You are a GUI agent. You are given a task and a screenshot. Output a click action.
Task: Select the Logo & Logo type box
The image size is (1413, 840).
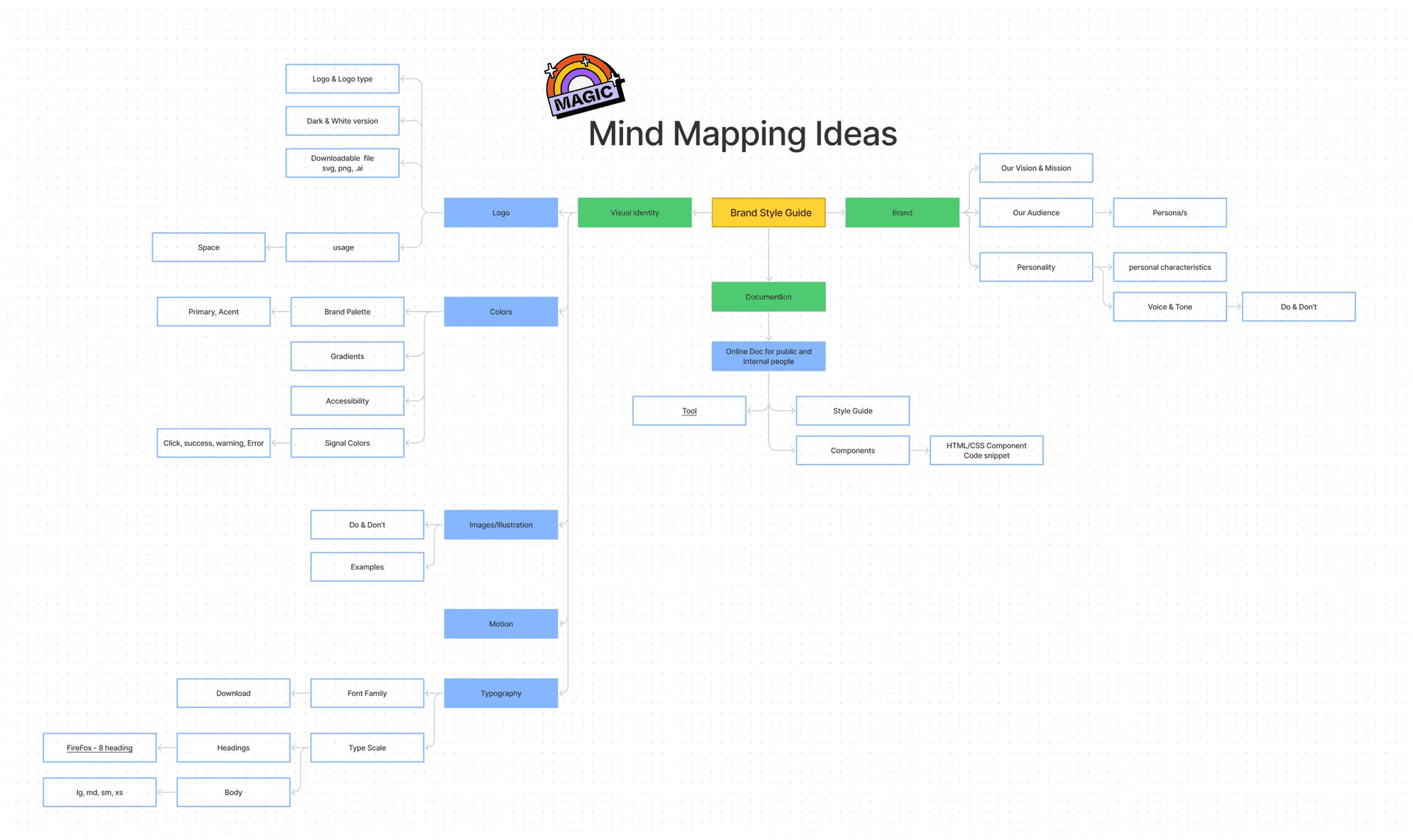tap(343, 79)
